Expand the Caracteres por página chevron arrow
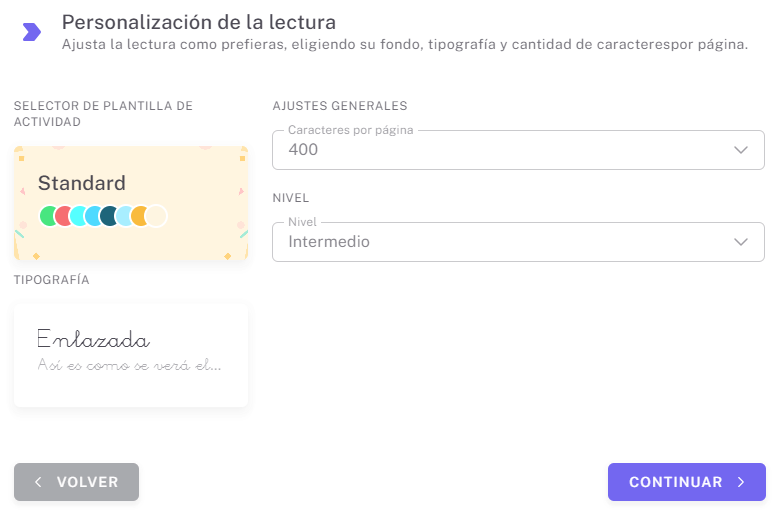Viewport: 782px width, 513px height. click(x=741, y=150)
